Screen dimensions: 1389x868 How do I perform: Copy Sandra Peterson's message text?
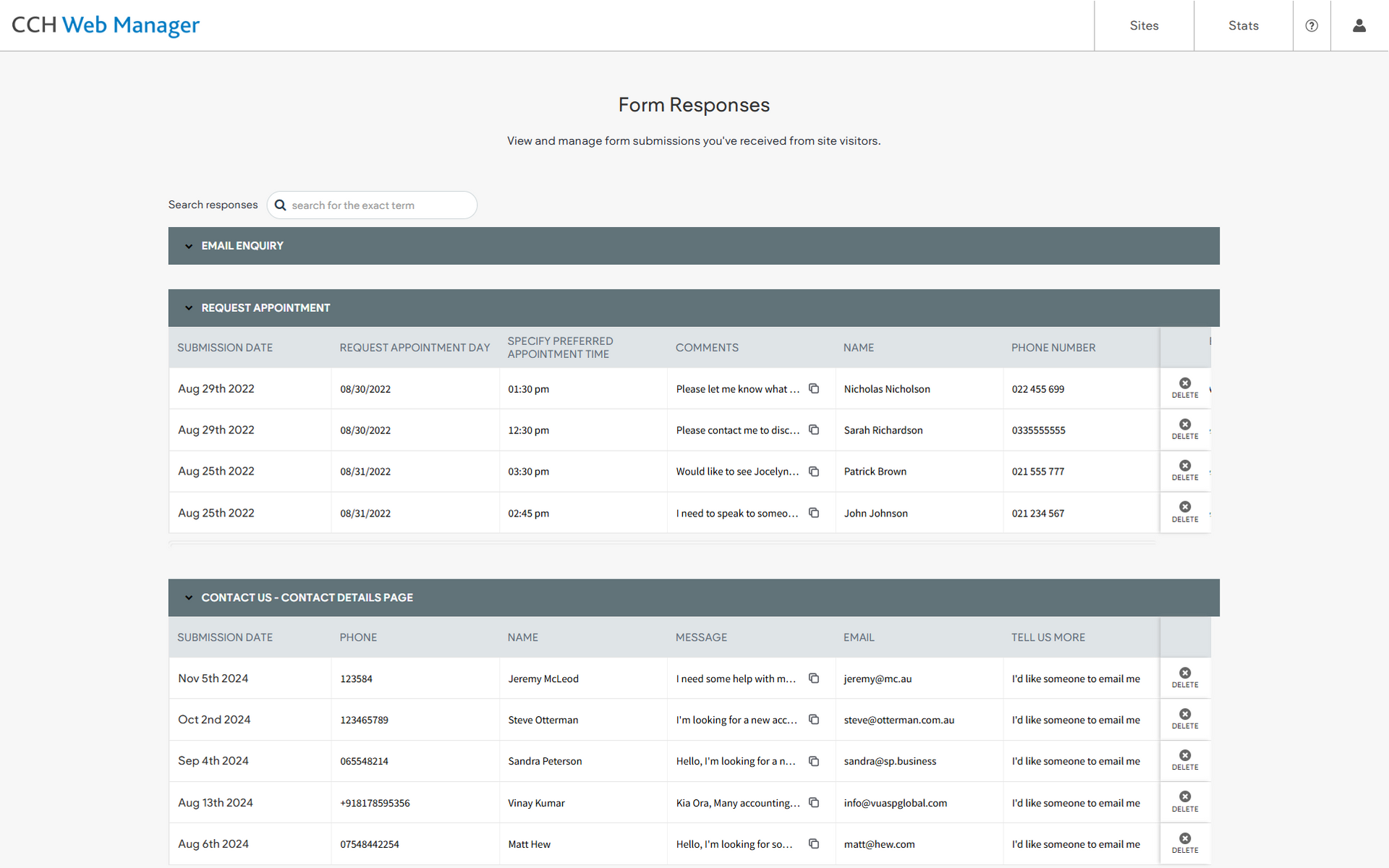pyautogui.click(x=814, y=761)
